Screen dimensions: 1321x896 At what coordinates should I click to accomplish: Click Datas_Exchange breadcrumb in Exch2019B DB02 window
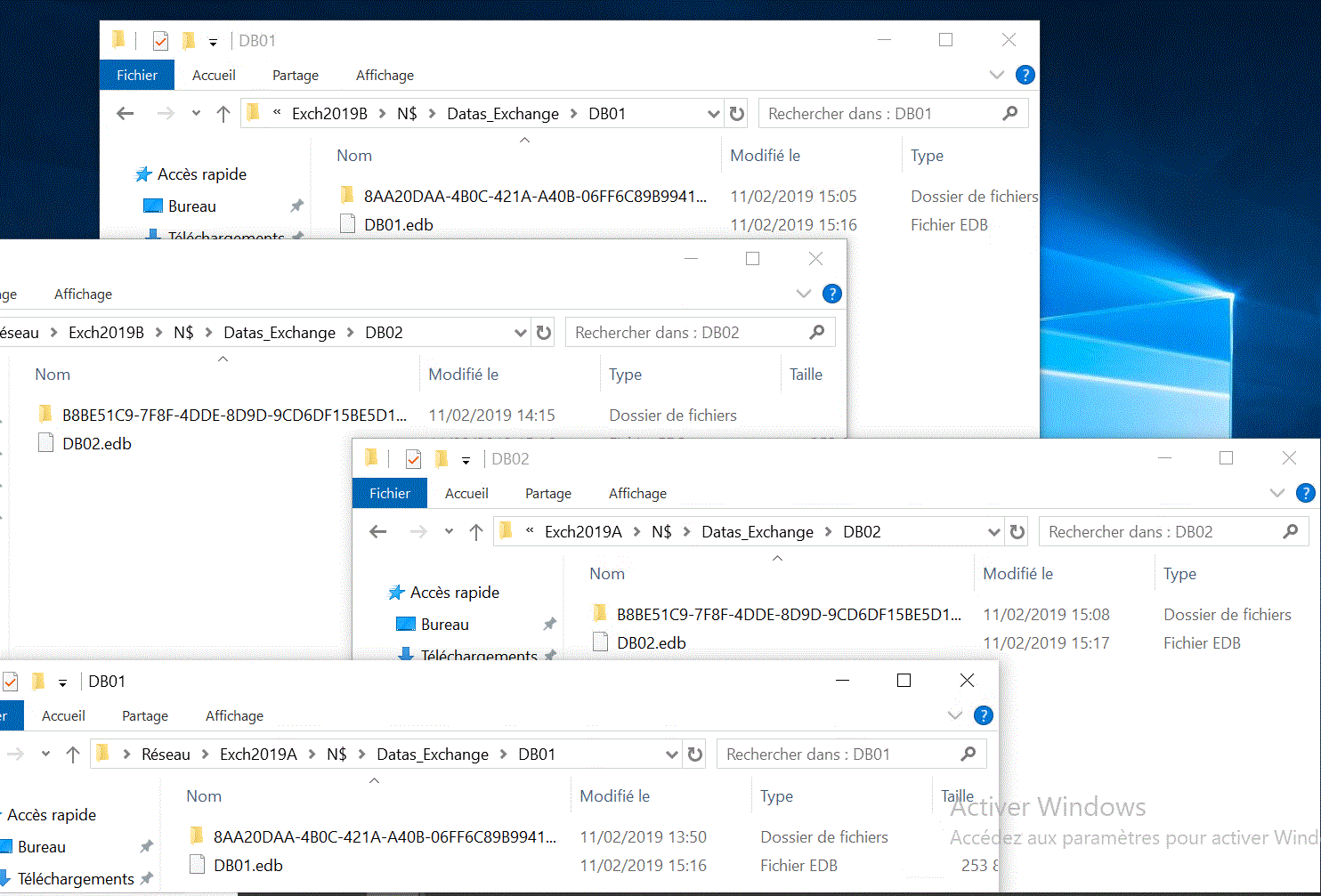coord(280,333)
